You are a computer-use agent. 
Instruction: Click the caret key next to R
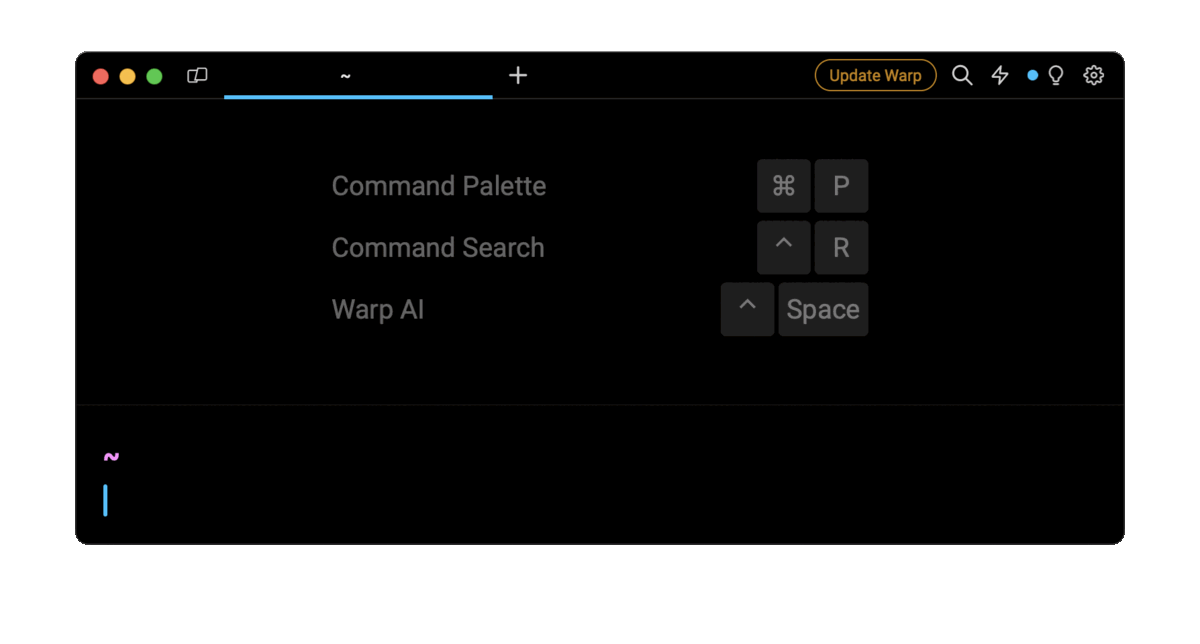pos(783,248)
